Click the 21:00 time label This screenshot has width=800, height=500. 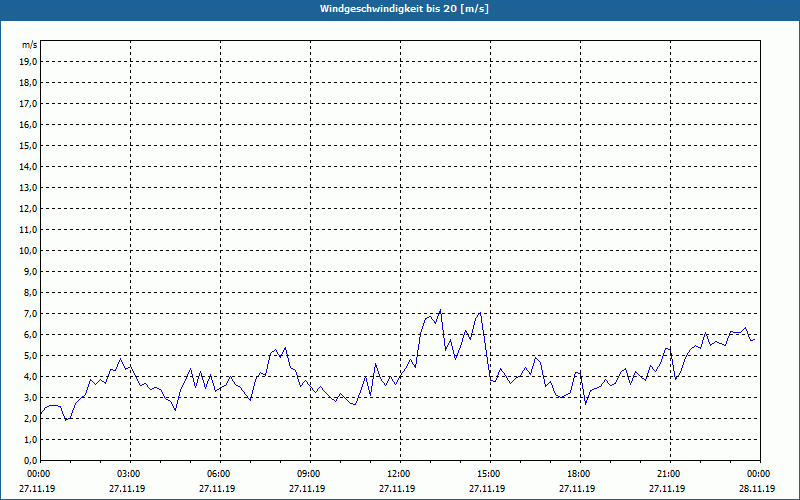click(x=669, y=474)
